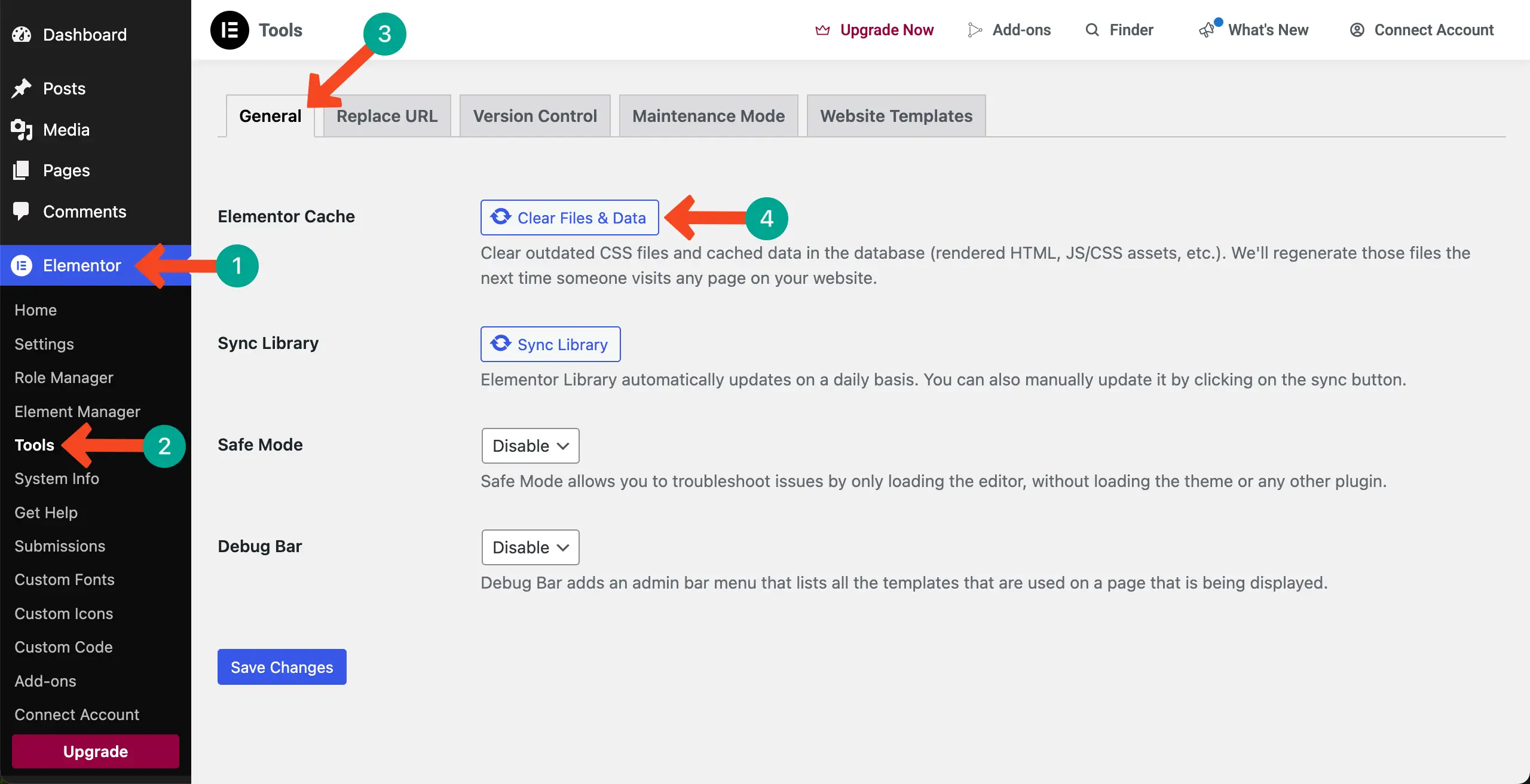
Task: Switch to the Replace URL tab
Action: pyautogui.click(x=386, y=115)
